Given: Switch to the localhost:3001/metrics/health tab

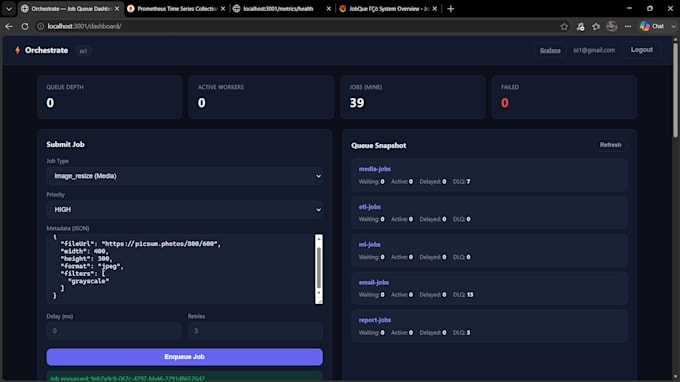Looking at the screenshot, I should click(x=278, y=9).
